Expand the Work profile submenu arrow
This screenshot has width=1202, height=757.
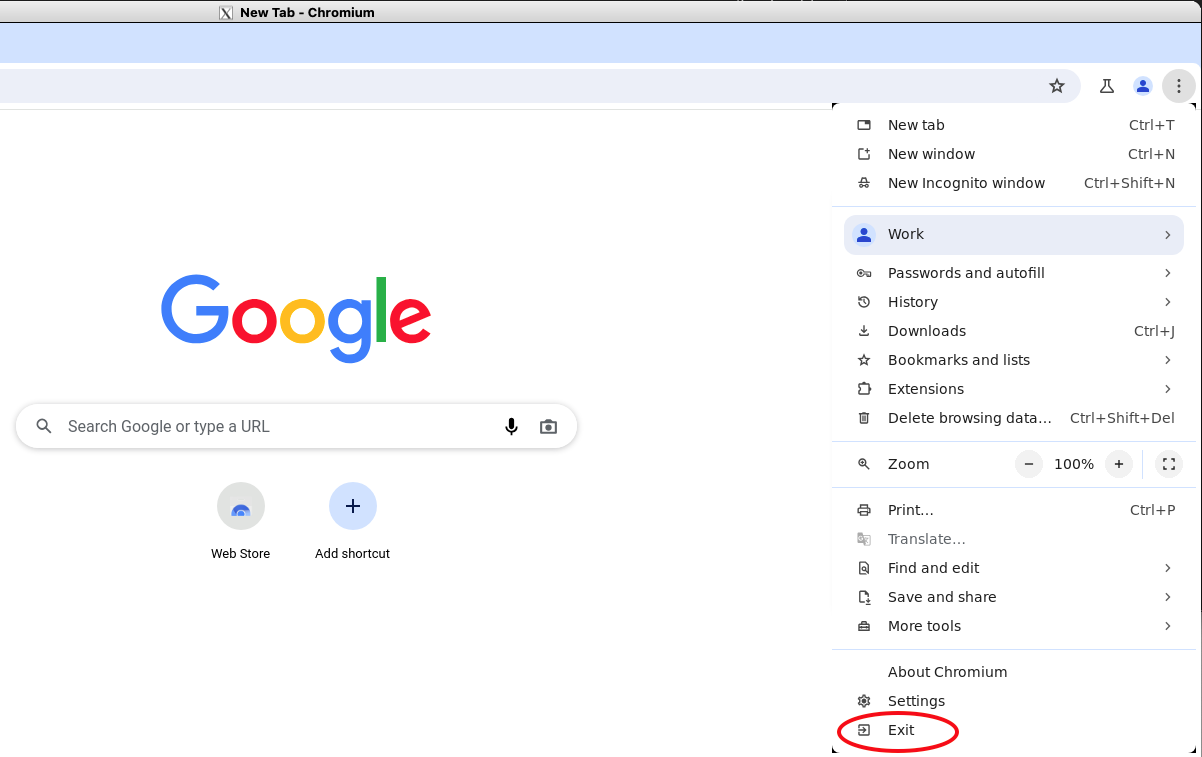1167,234
